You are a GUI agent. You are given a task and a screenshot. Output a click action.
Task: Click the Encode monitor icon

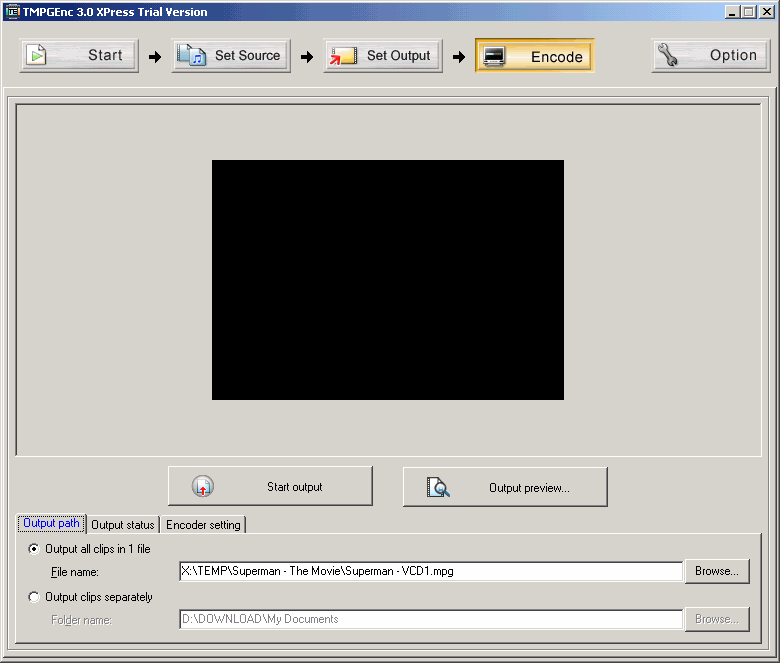[x=494, y=56]
